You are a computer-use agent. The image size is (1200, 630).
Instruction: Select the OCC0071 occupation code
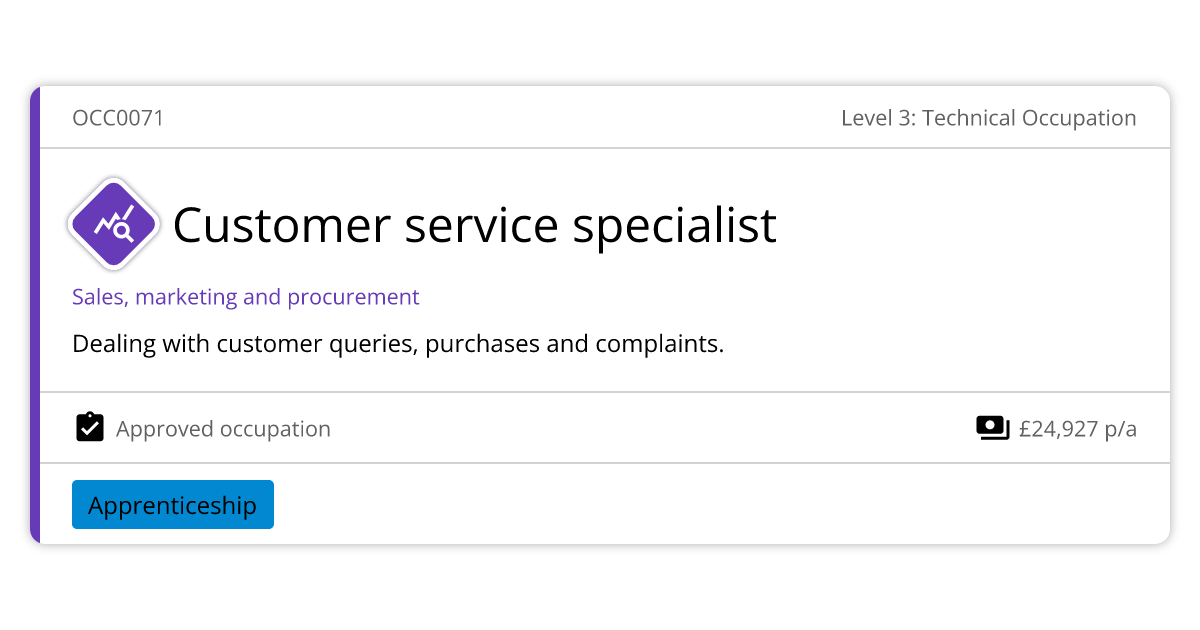(x=118, y=118)
